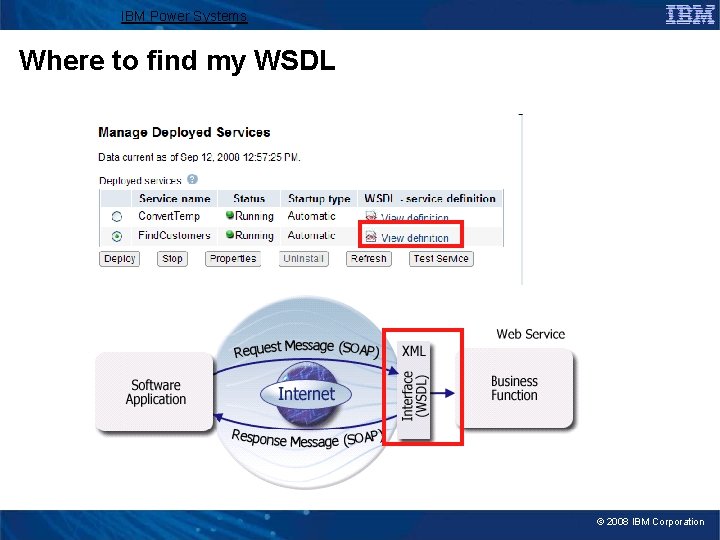Click the Where to find my WSDL title
This screenshot has height=540, width=720.
tap(177, 61)
